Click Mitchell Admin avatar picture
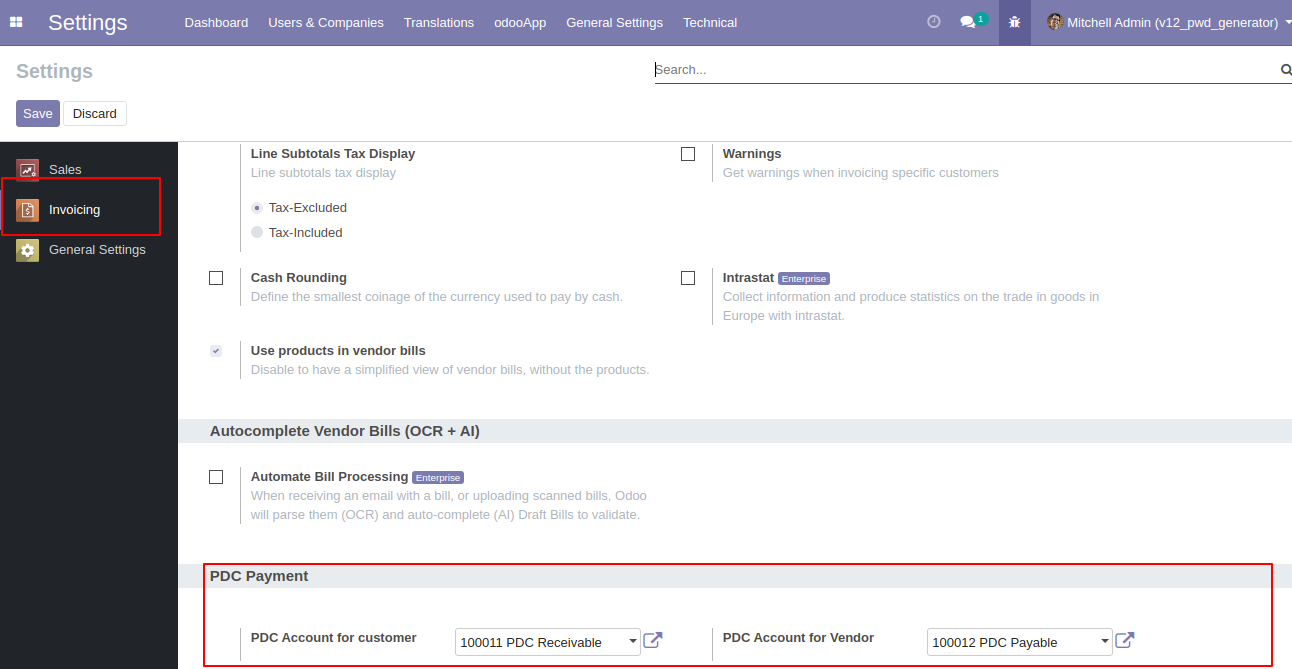Viewport: 1292px width, 669px height. pos(1055,21)
